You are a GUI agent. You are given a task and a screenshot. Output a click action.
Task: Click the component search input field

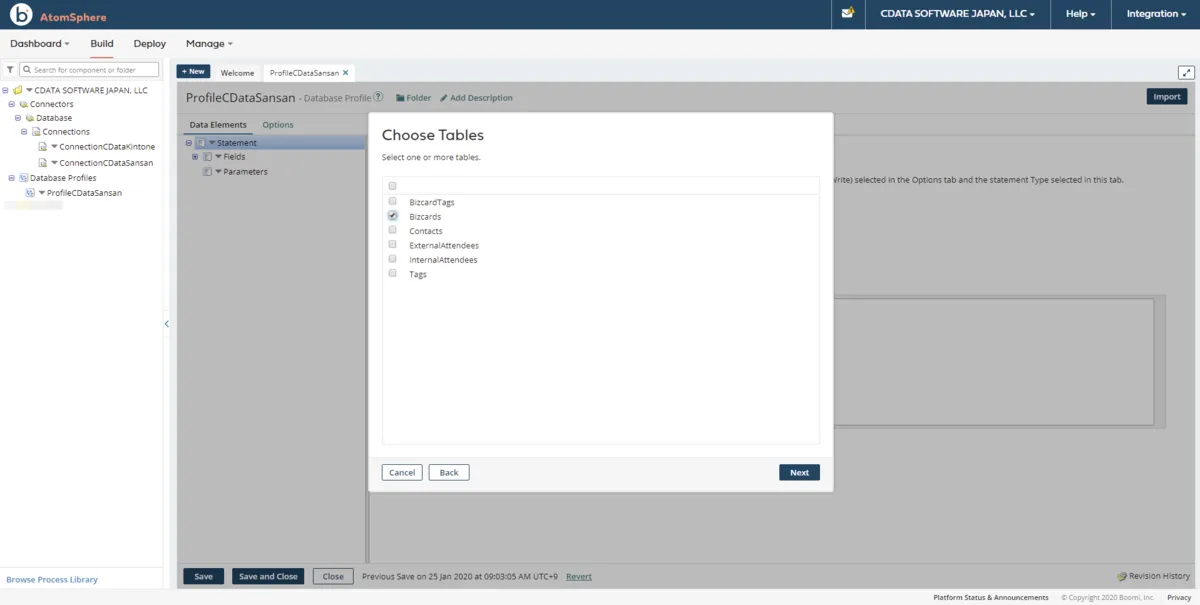click(94, 70)
